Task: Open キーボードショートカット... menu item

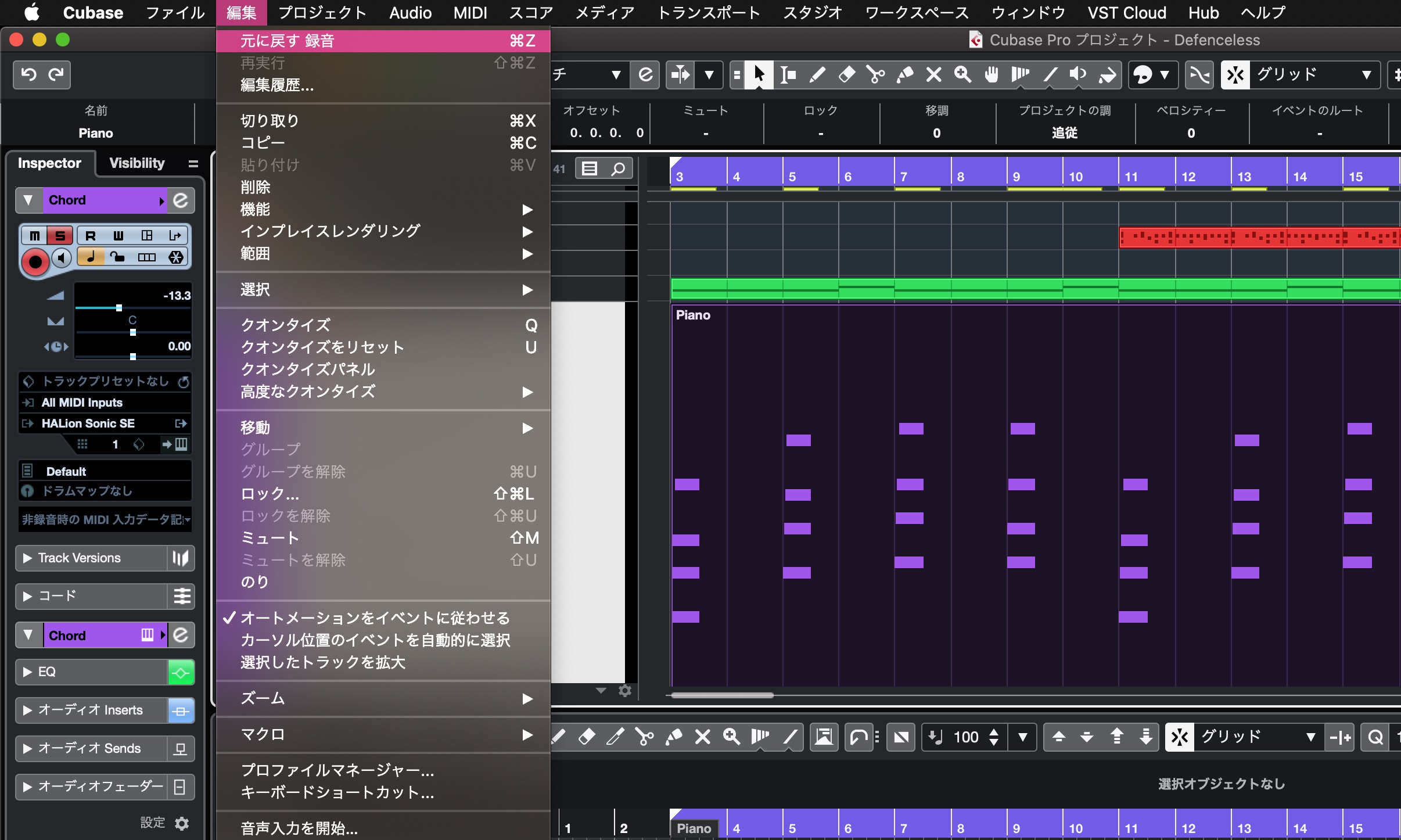Action: coord(383,792)
